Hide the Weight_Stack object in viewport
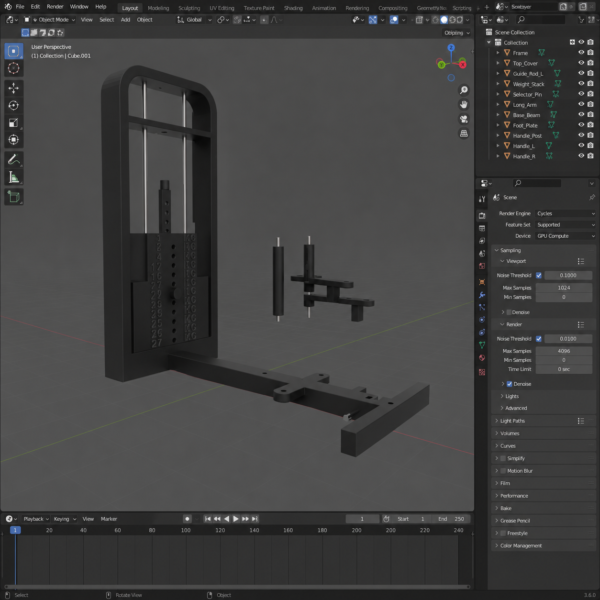 (x=581, y=83)
